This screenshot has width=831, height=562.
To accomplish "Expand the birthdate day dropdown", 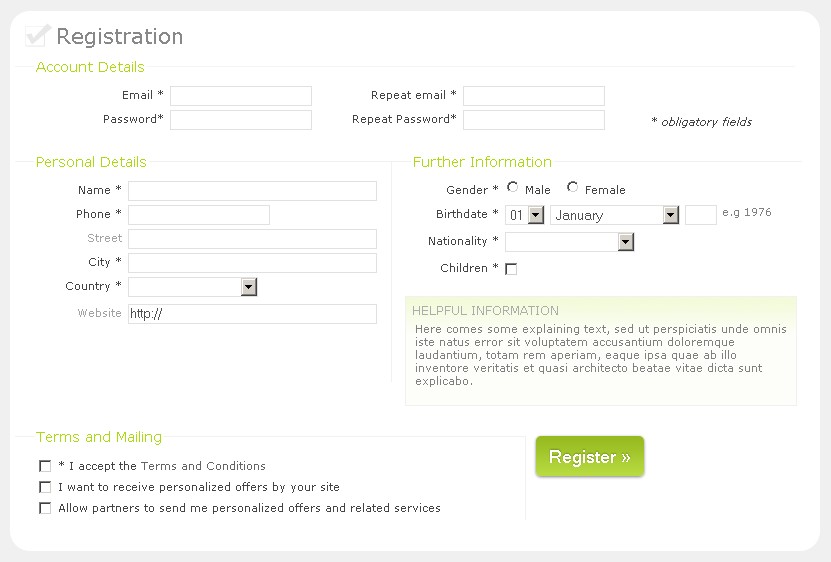I will (535, 215).
